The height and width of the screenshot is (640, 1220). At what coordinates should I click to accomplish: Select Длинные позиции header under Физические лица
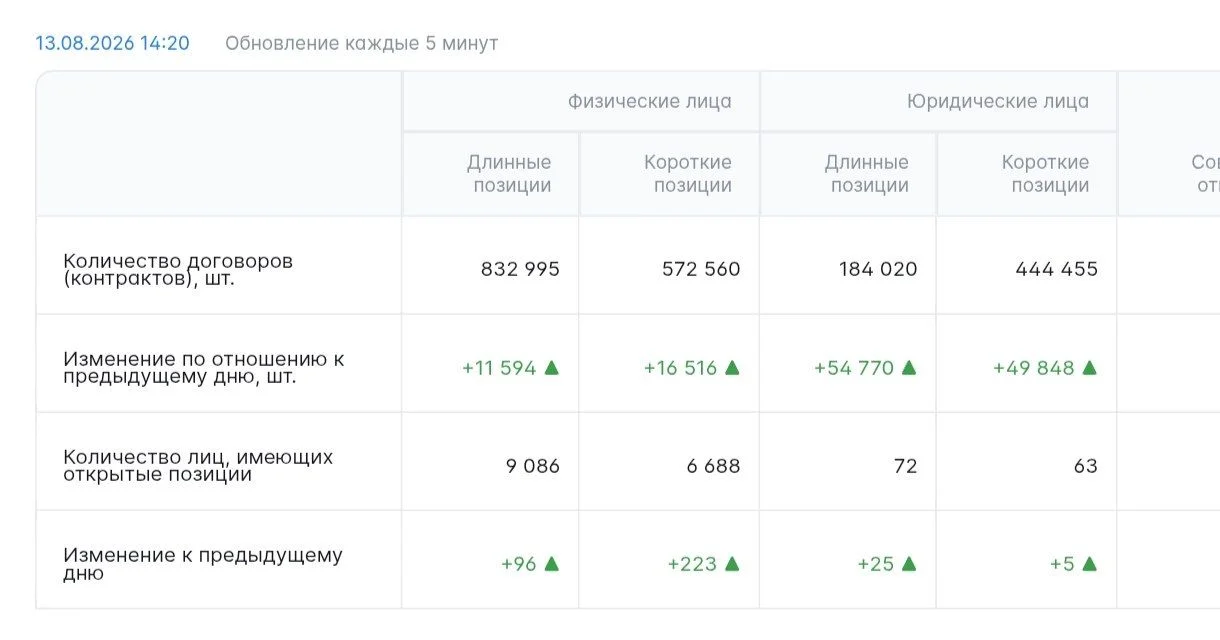click(509, 173)
